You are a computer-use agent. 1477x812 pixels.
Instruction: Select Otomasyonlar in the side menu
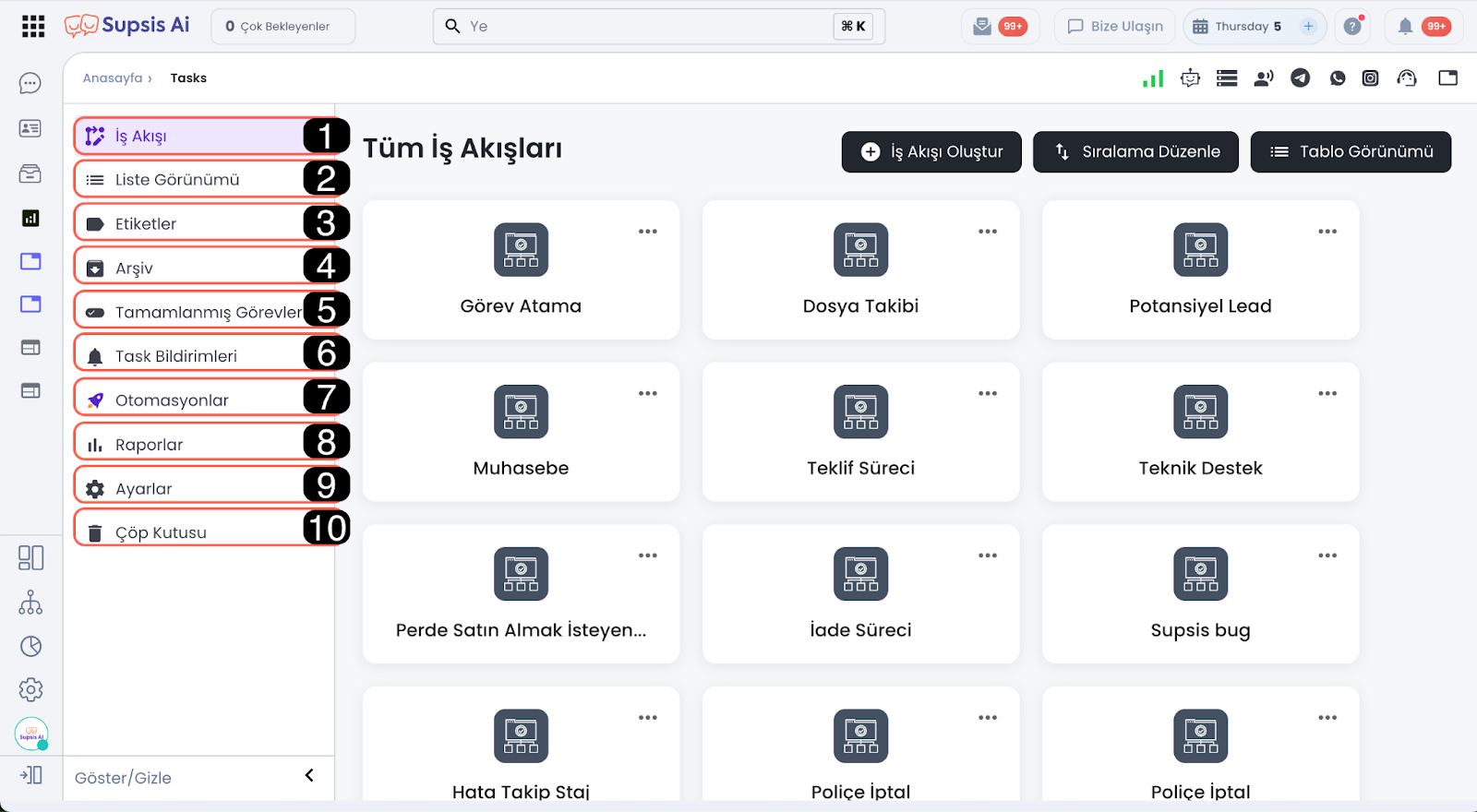click(172, 400)
